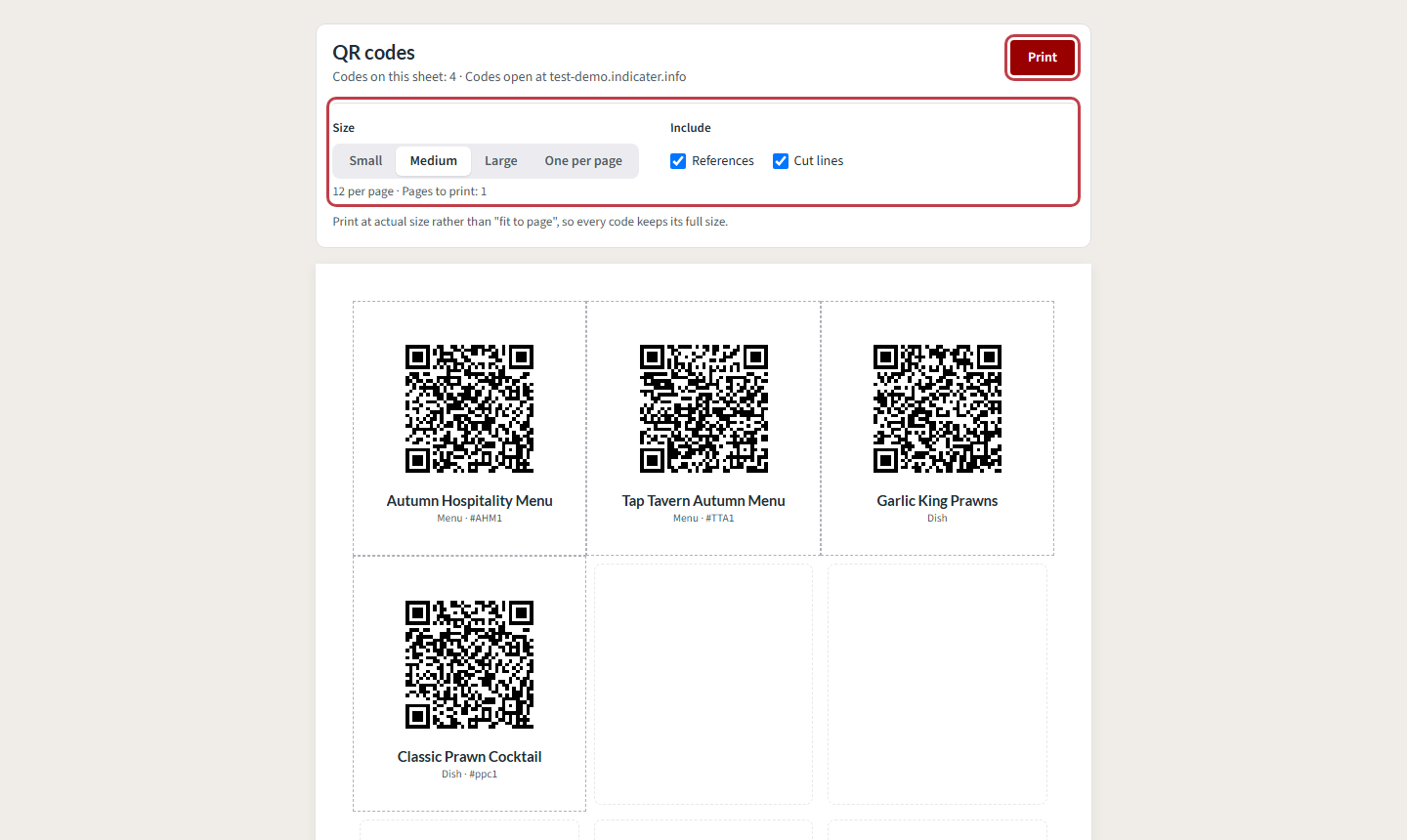The image size is (1407, 840).
Task: Click the 'Menu · #TTA1' reference text
Action: 703,519
